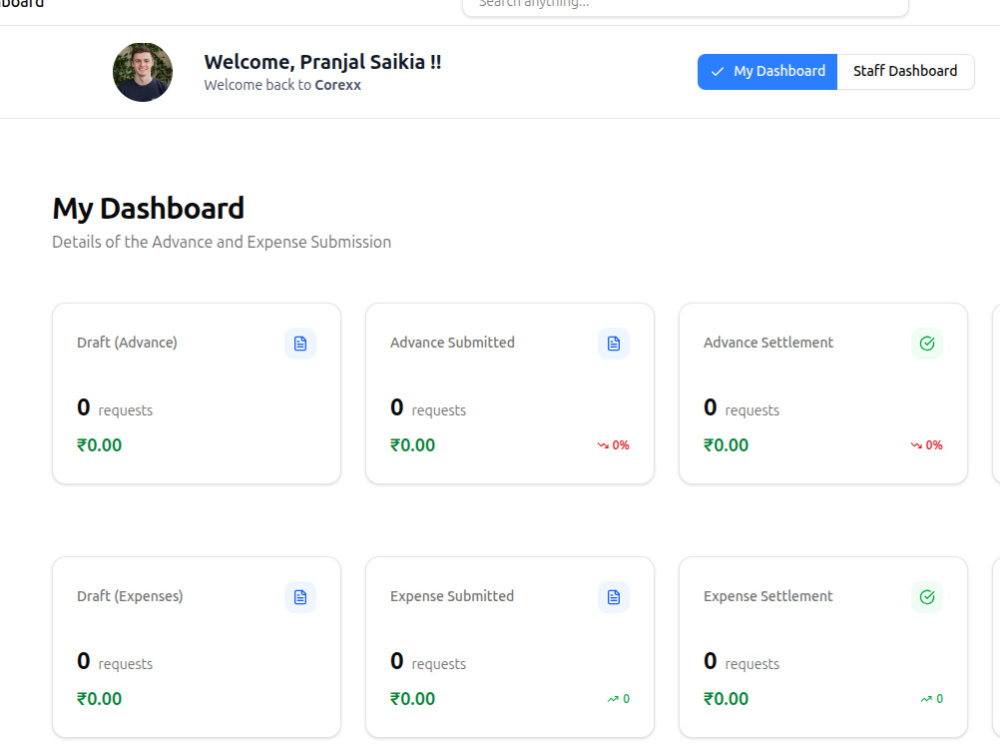Click the Advance Settlement checkmark icon
1000x750 pixels.
click(x=927, y=344)
